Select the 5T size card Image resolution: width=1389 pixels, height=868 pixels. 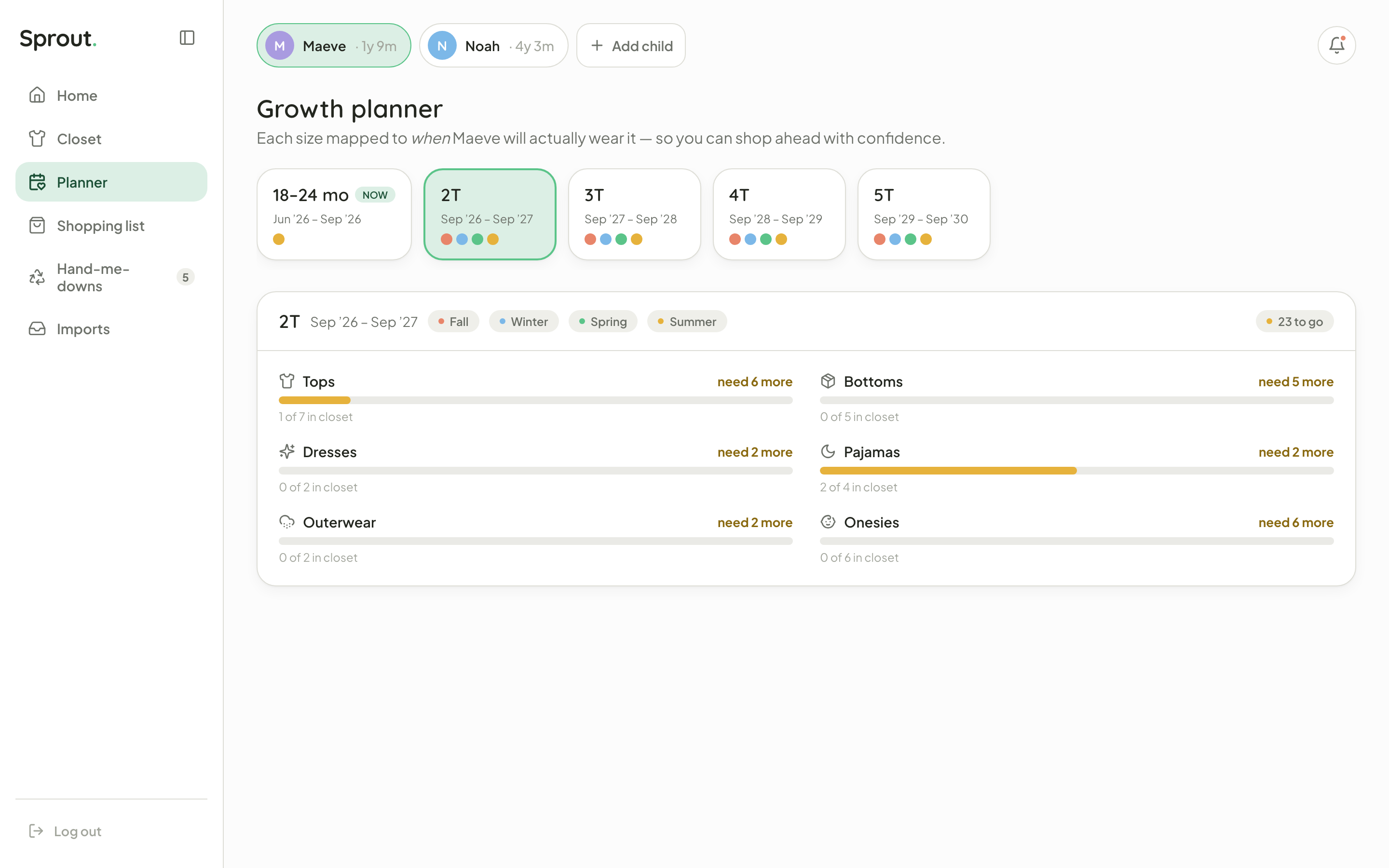click(924, 214)
